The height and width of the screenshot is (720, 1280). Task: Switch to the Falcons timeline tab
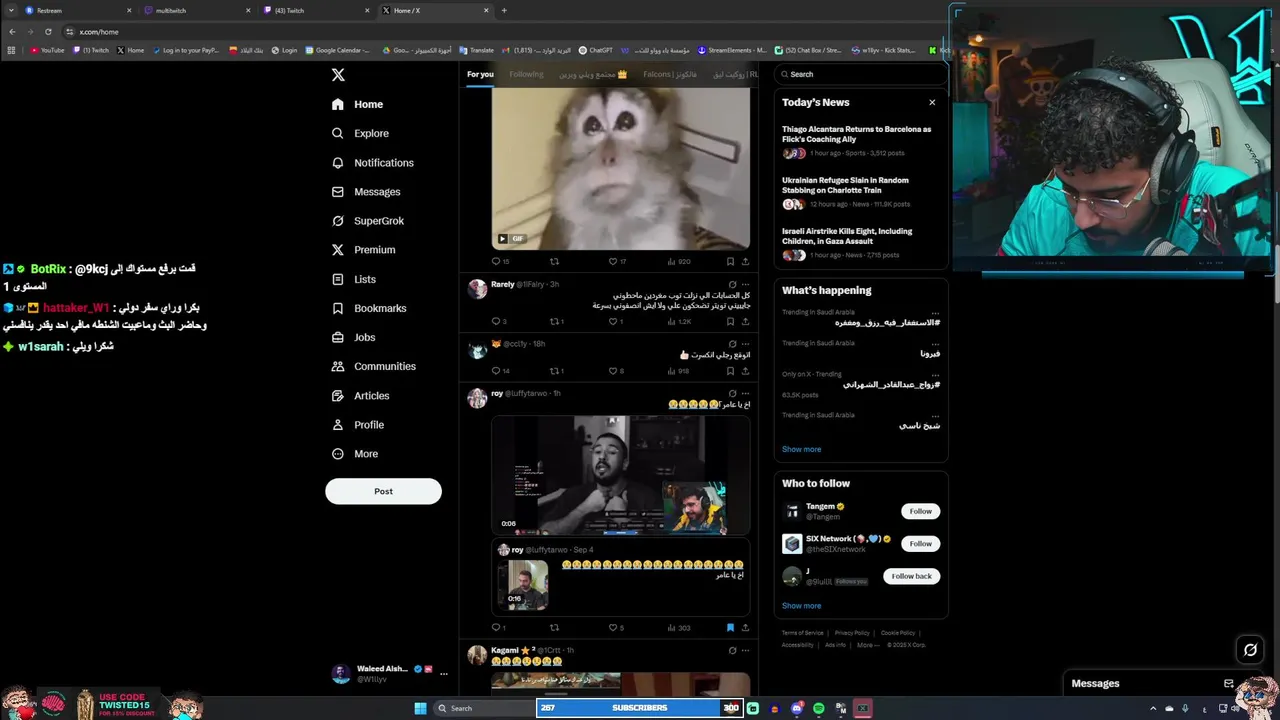coord(669,74)
